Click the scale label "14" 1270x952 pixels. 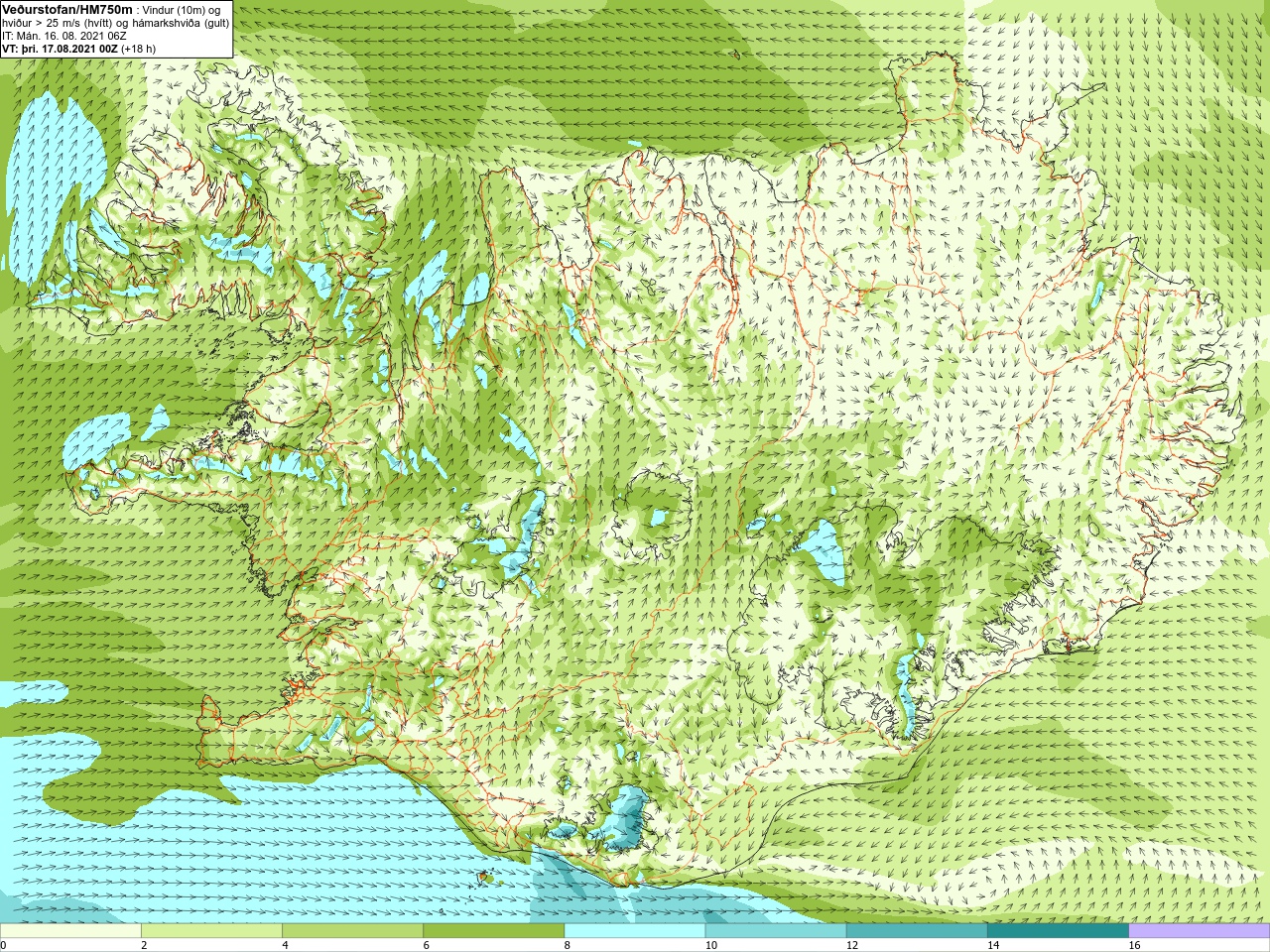point(993,945)
